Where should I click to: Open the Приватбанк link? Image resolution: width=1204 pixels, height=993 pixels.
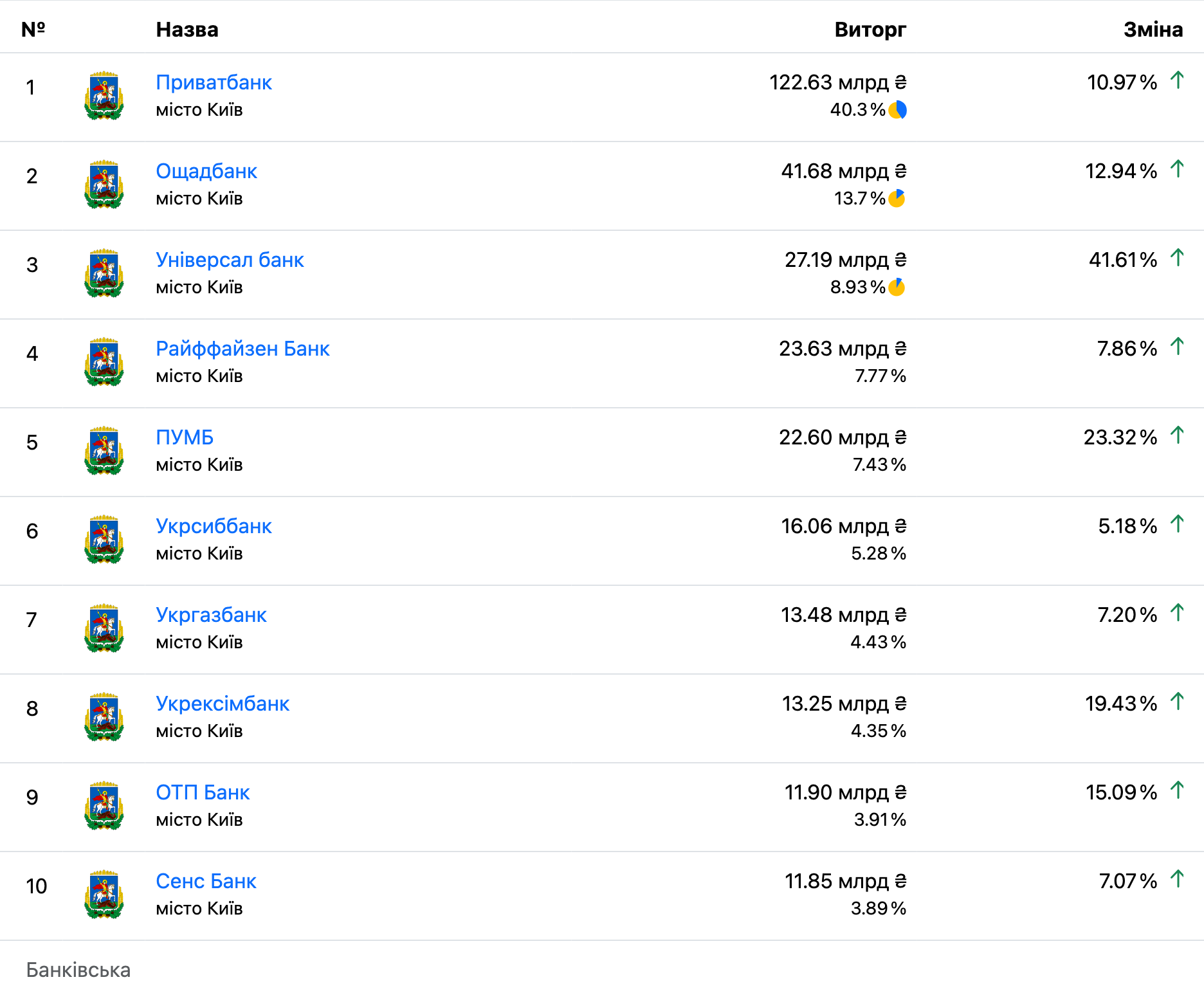(x=214, y=82)
